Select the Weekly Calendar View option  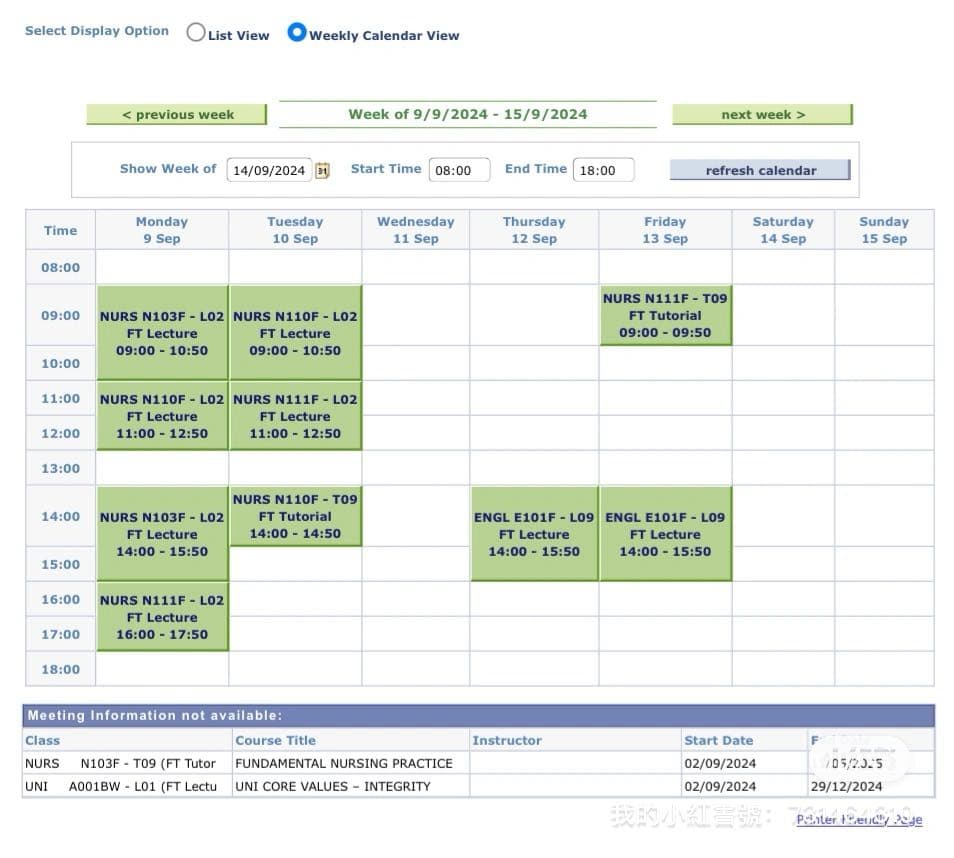click(296, 32)
